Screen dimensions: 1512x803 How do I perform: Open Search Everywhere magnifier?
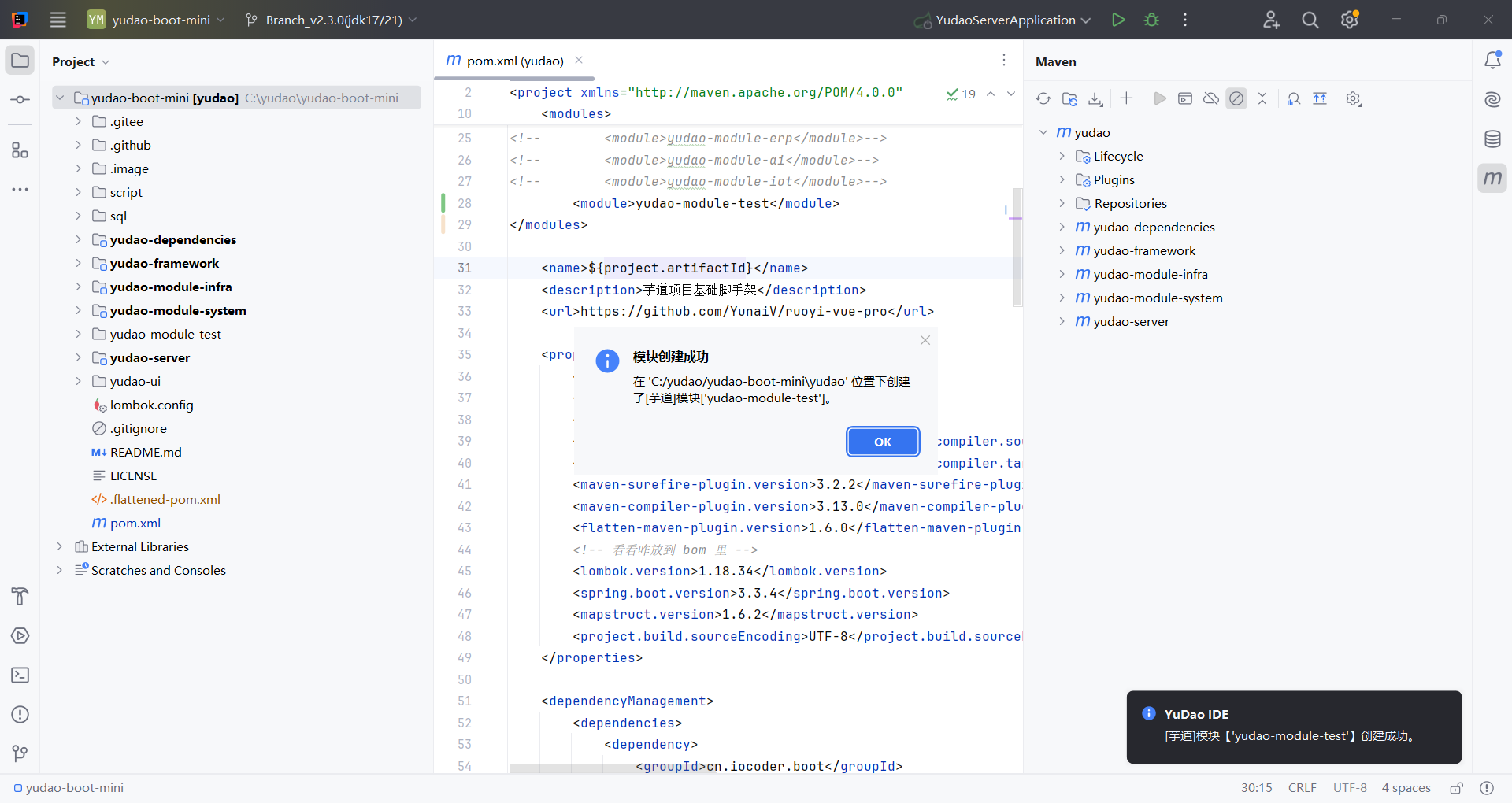pos(1310,20)
